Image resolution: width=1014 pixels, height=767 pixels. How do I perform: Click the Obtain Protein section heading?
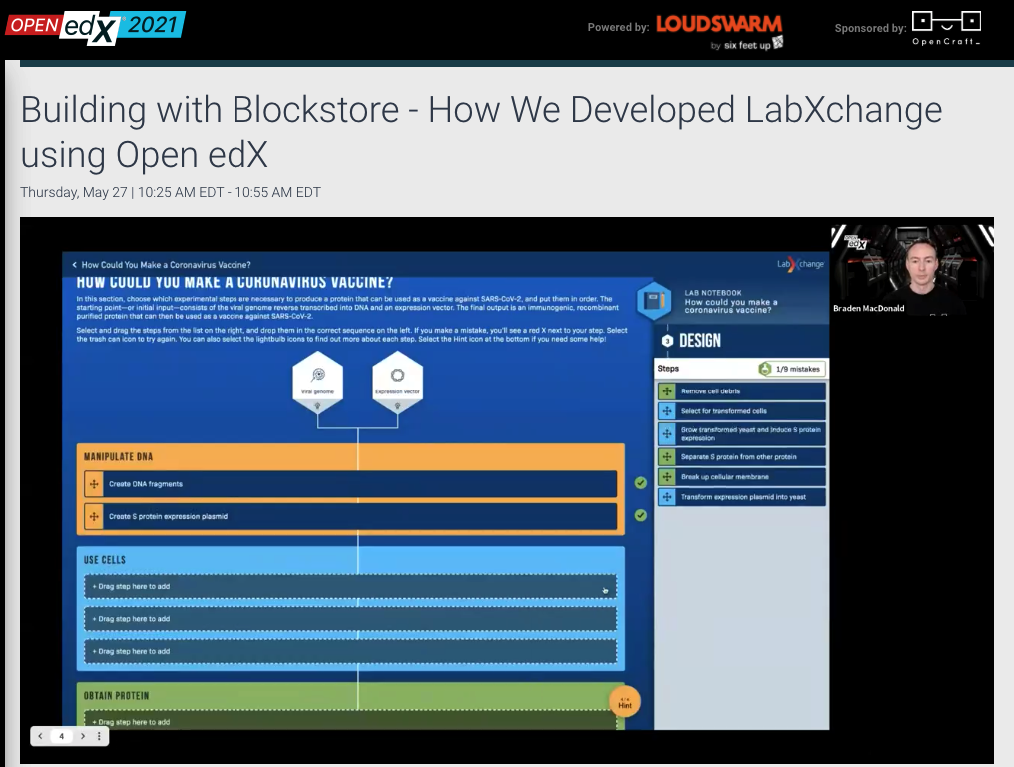click(x=116, y=696)
